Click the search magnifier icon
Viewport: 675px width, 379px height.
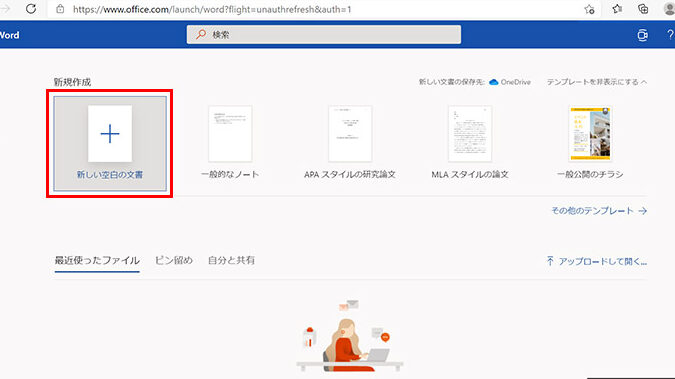(201, 34)
